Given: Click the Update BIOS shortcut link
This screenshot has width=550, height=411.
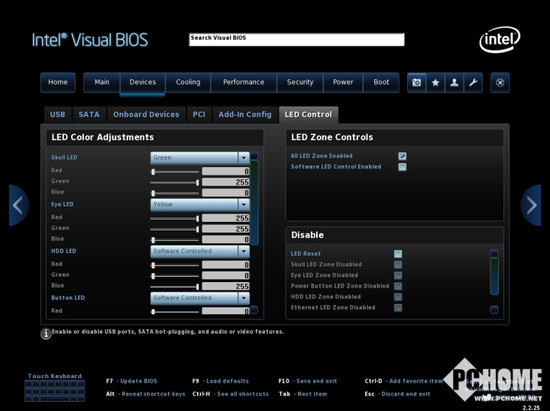Looking at the screenshot, I should tap(139, 381).
